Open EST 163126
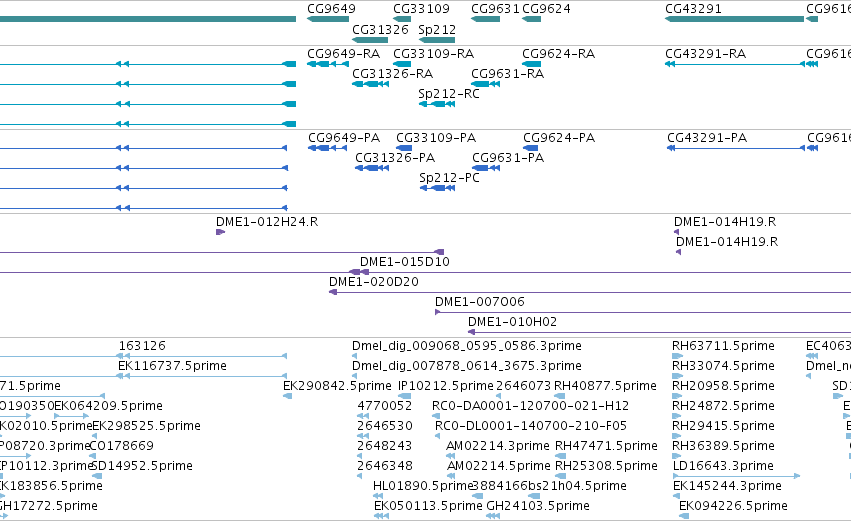 point(142,346)
